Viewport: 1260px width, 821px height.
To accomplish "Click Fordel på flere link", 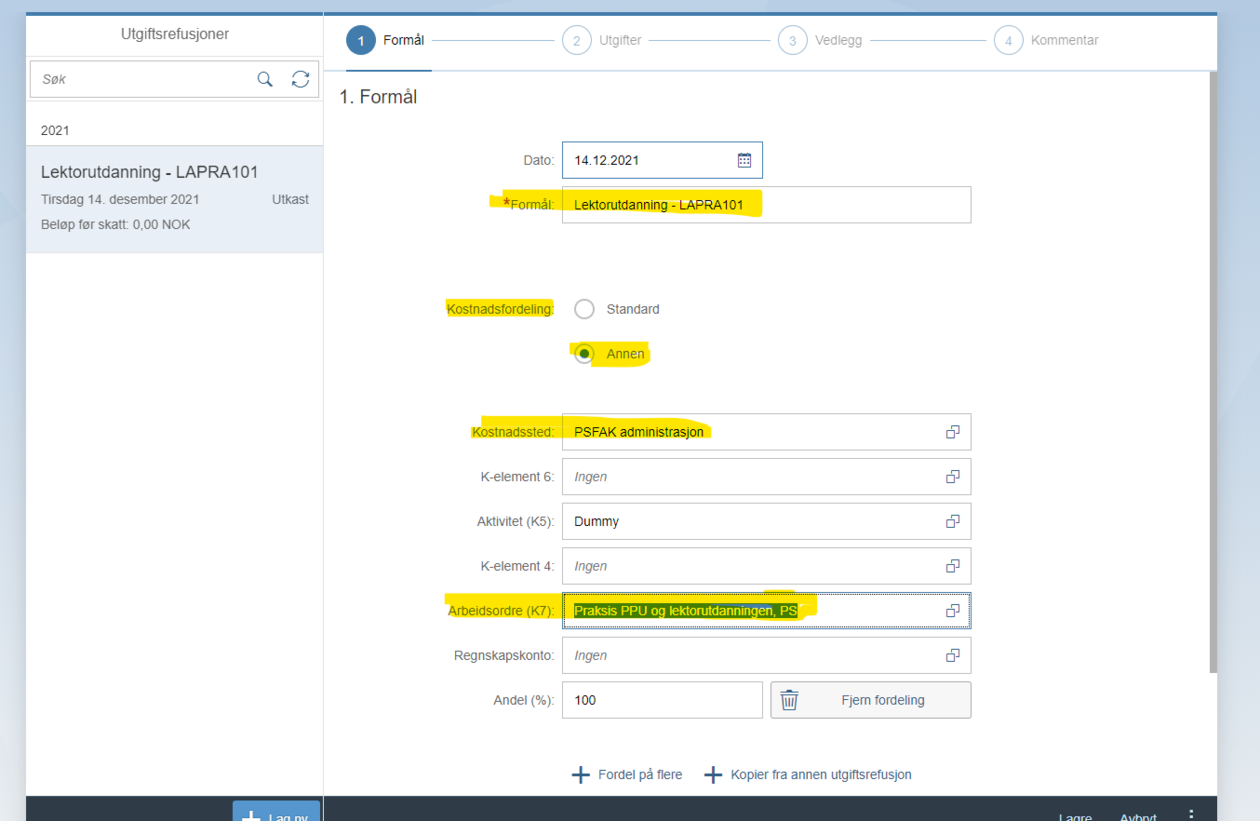I will pos(627,775).
